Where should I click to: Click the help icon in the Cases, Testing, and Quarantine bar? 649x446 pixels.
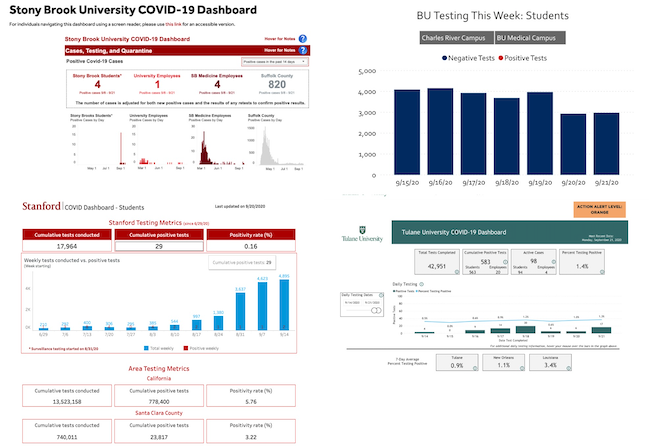click(303, 50)
